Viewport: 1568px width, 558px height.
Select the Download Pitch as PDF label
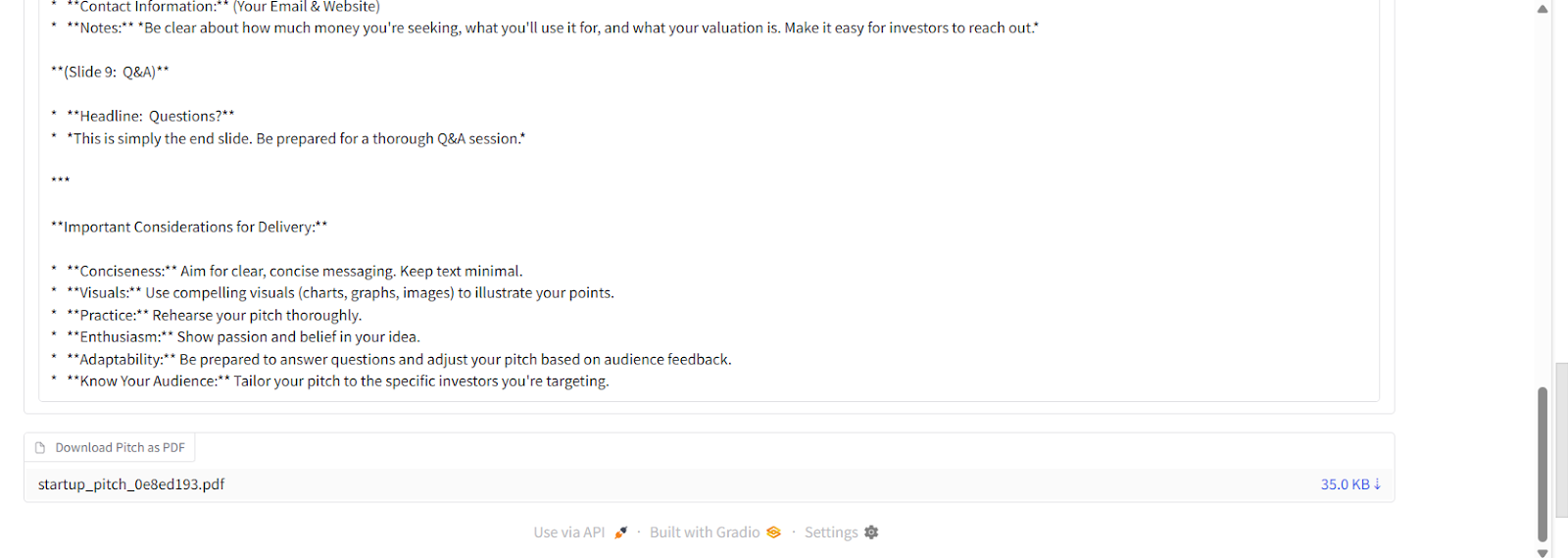click(x=120, y=448)
